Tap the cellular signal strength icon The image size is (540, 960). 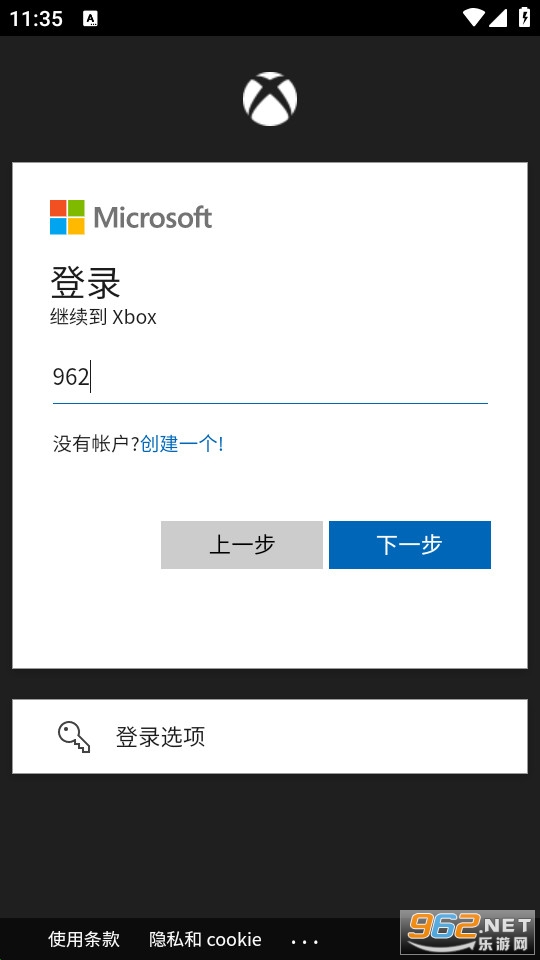(498, 18)
